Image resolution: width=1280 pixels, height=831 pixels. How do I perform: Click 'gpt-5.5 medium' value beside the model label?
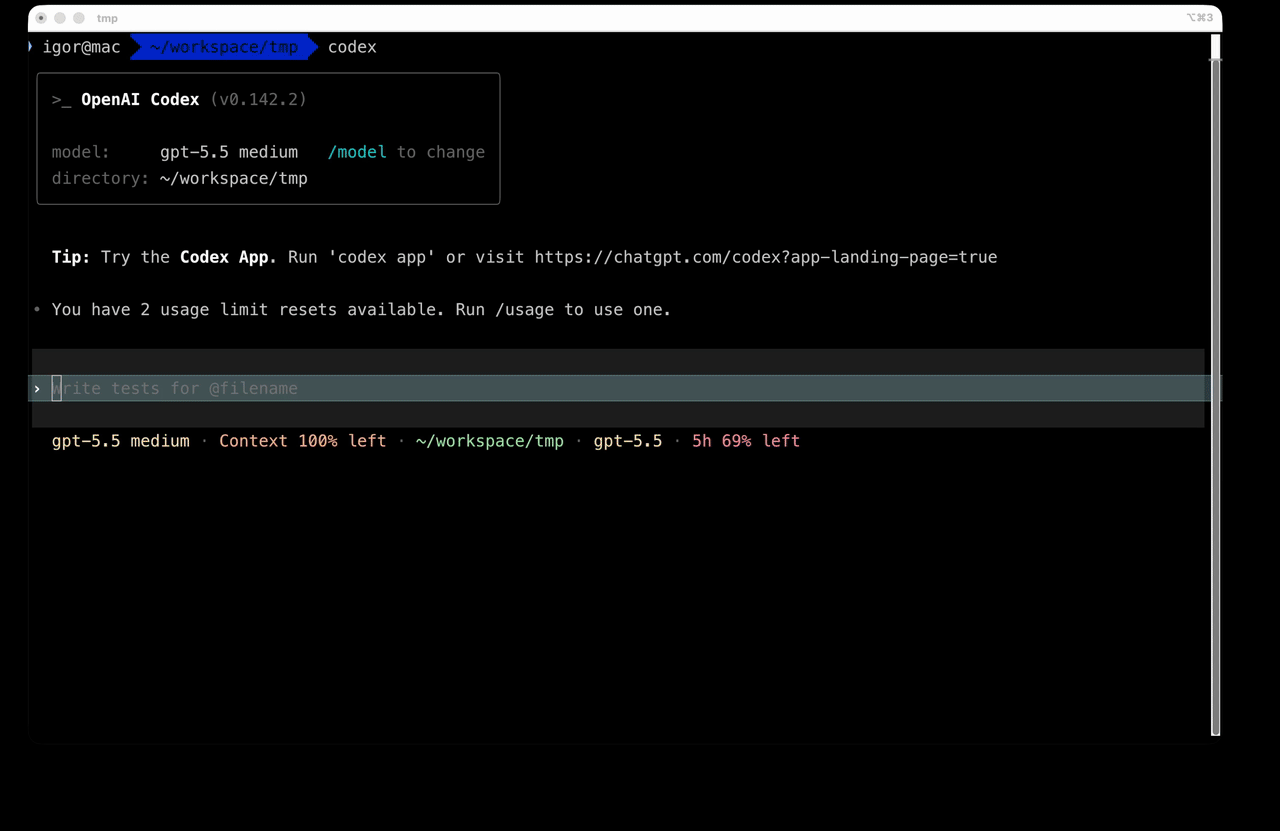(229, 152)
